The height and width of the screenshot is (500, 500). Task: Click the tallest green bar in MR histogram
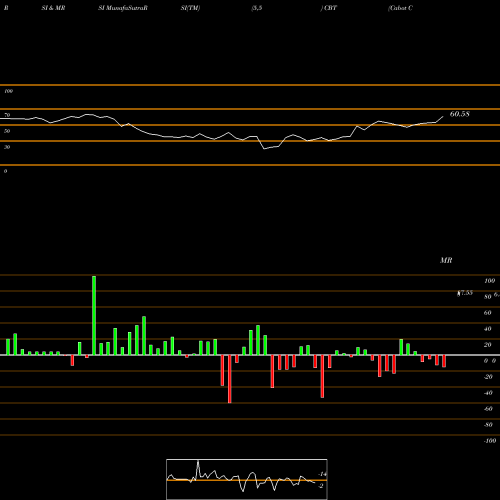94,315
